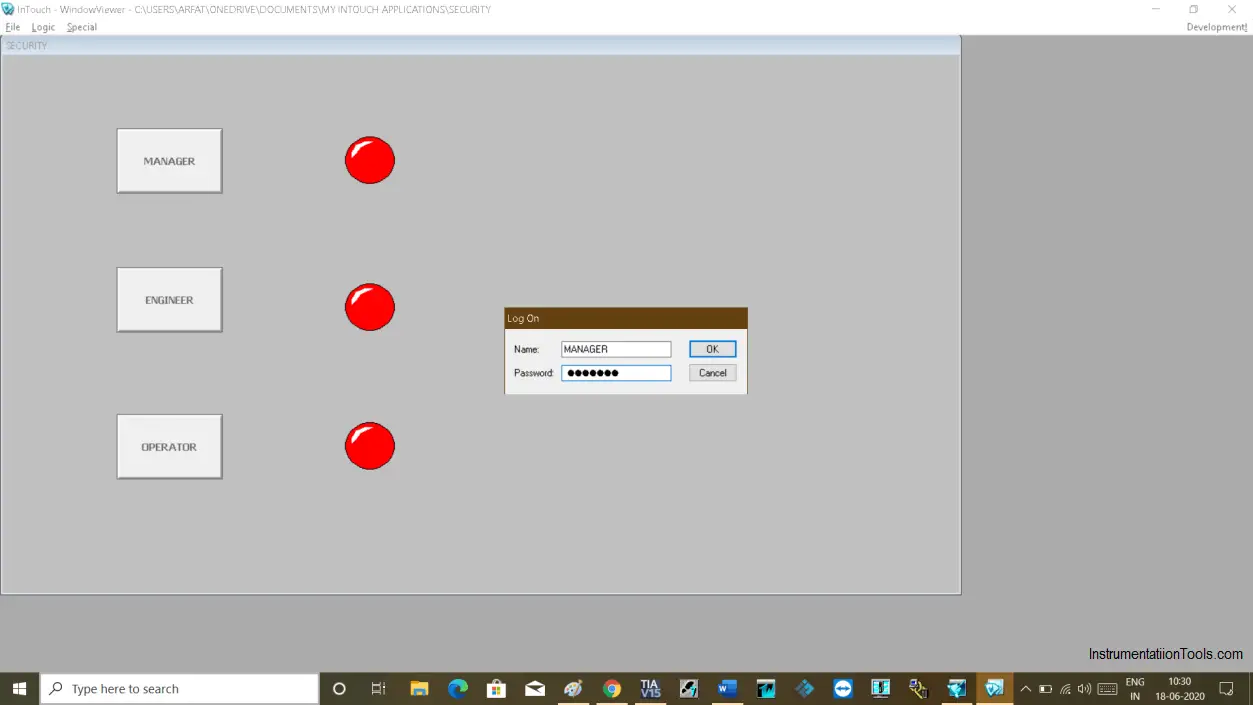Confirm login with OK button
Image resolution: width=1253 pixels, height=705 pixels.
pos(712,349)
